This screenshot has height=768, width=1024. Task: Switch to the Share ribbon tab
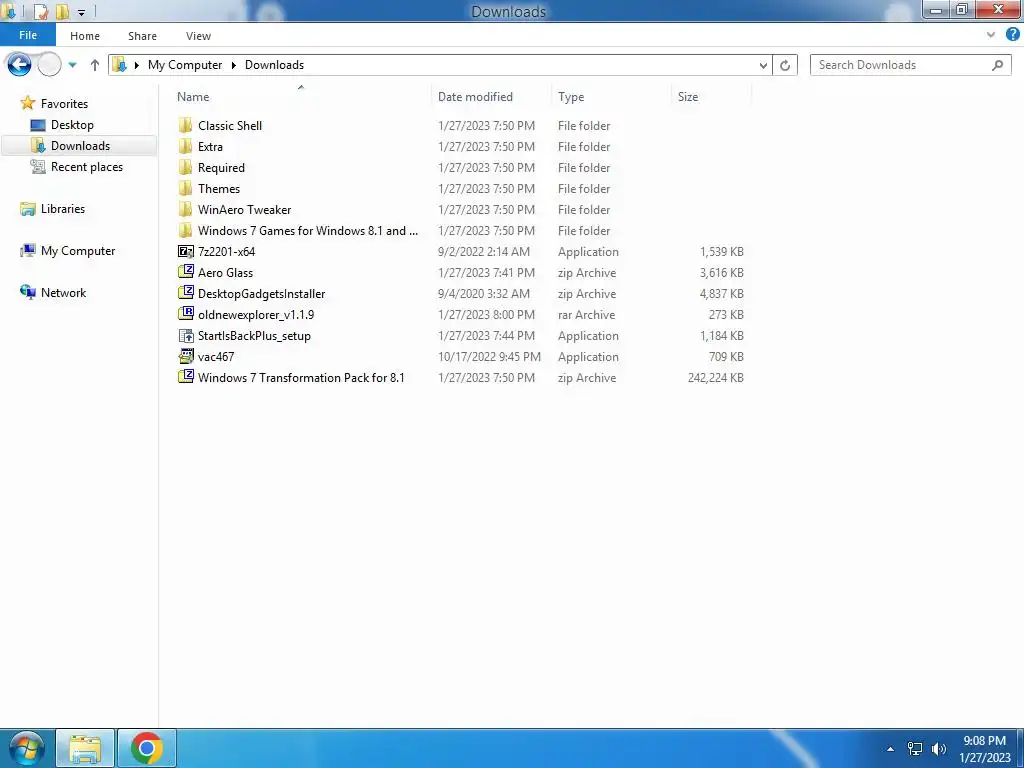[142, 36]
